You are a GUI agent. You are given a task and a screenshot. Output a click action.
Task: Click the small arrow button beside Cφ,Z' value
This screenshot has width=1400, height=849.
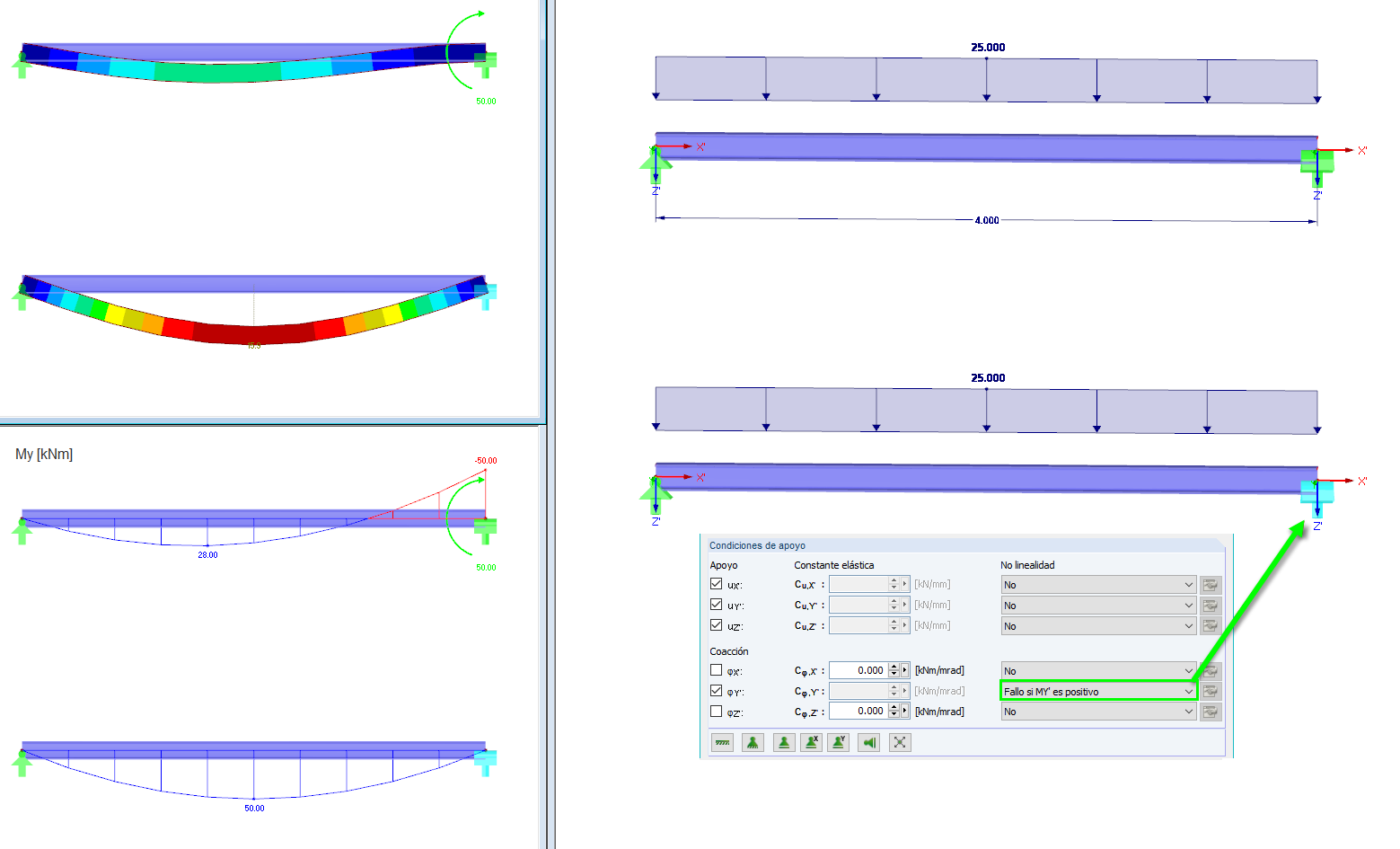(x=905, y=711)
